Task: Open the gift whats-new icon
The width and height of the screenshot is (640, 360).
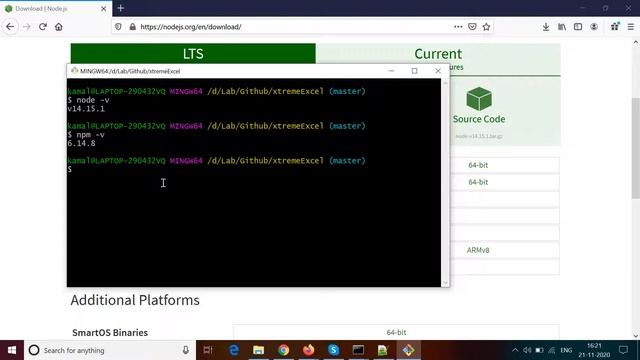Action: pos(615,27)
